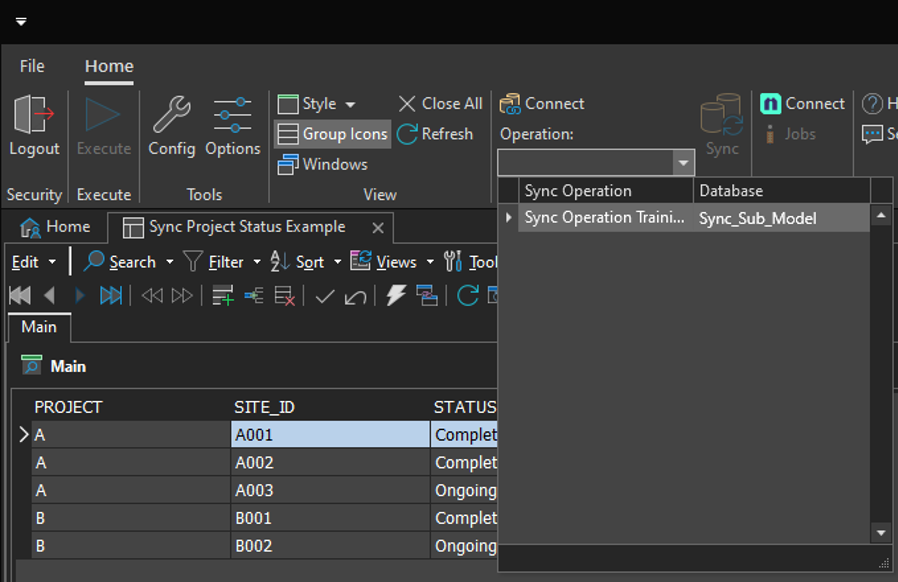The width and height of the screenshot is (898, 582).
Task: Click the Connect button next to Operation
Action: [541, 103]
